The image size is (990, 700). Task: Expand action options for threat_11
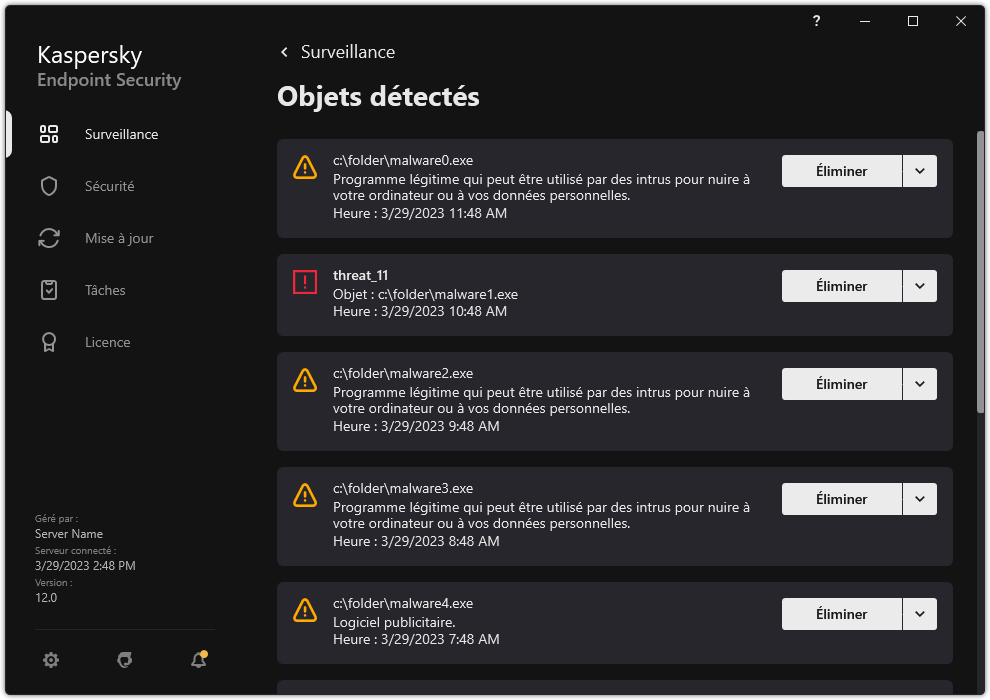click(x=919, y=286)
